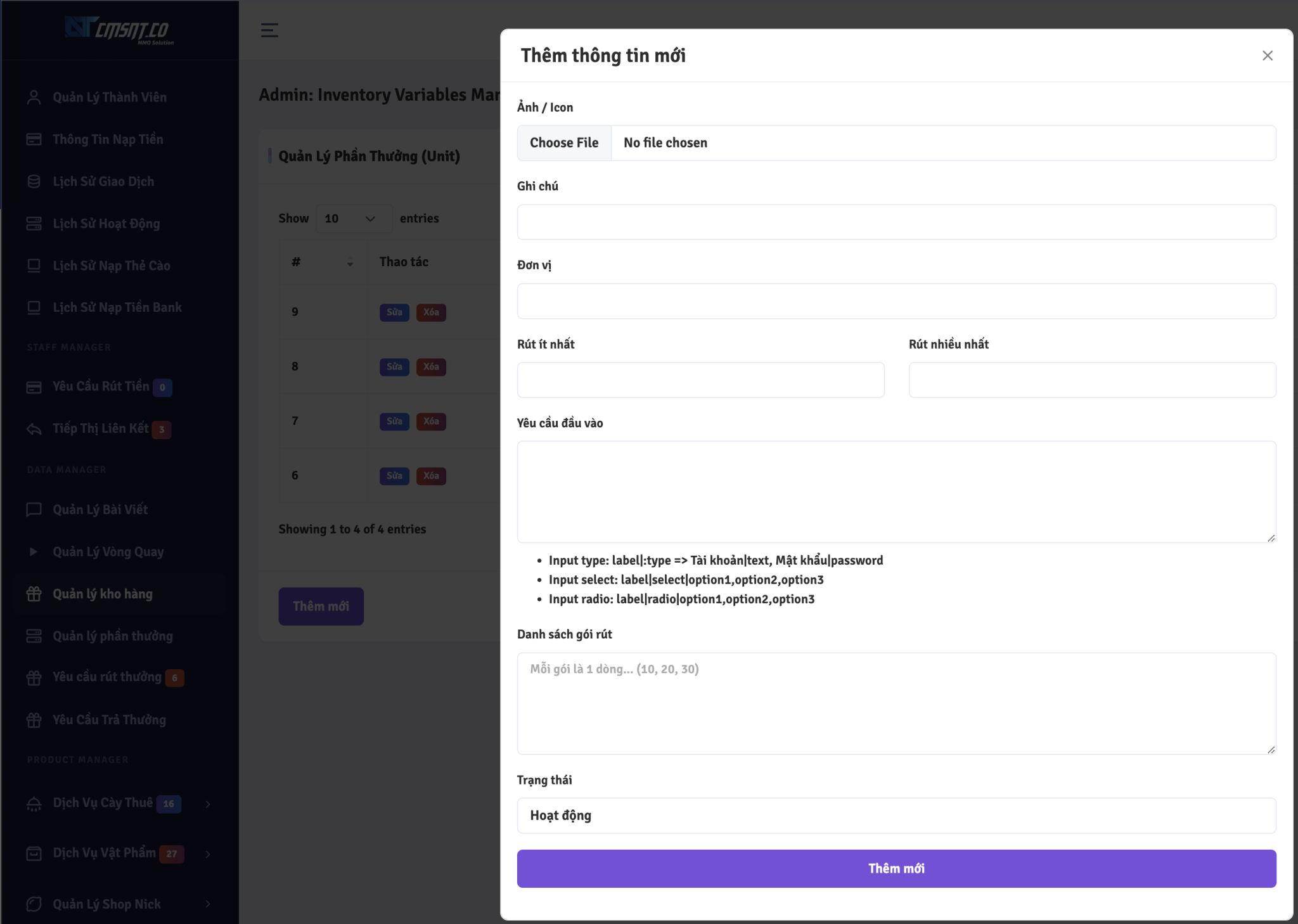The height and width of the screenshot is (924, 1298).
Task: Click the play icon beside Quản Lý Vòng Quay
Action: click(x=34, y=551)
